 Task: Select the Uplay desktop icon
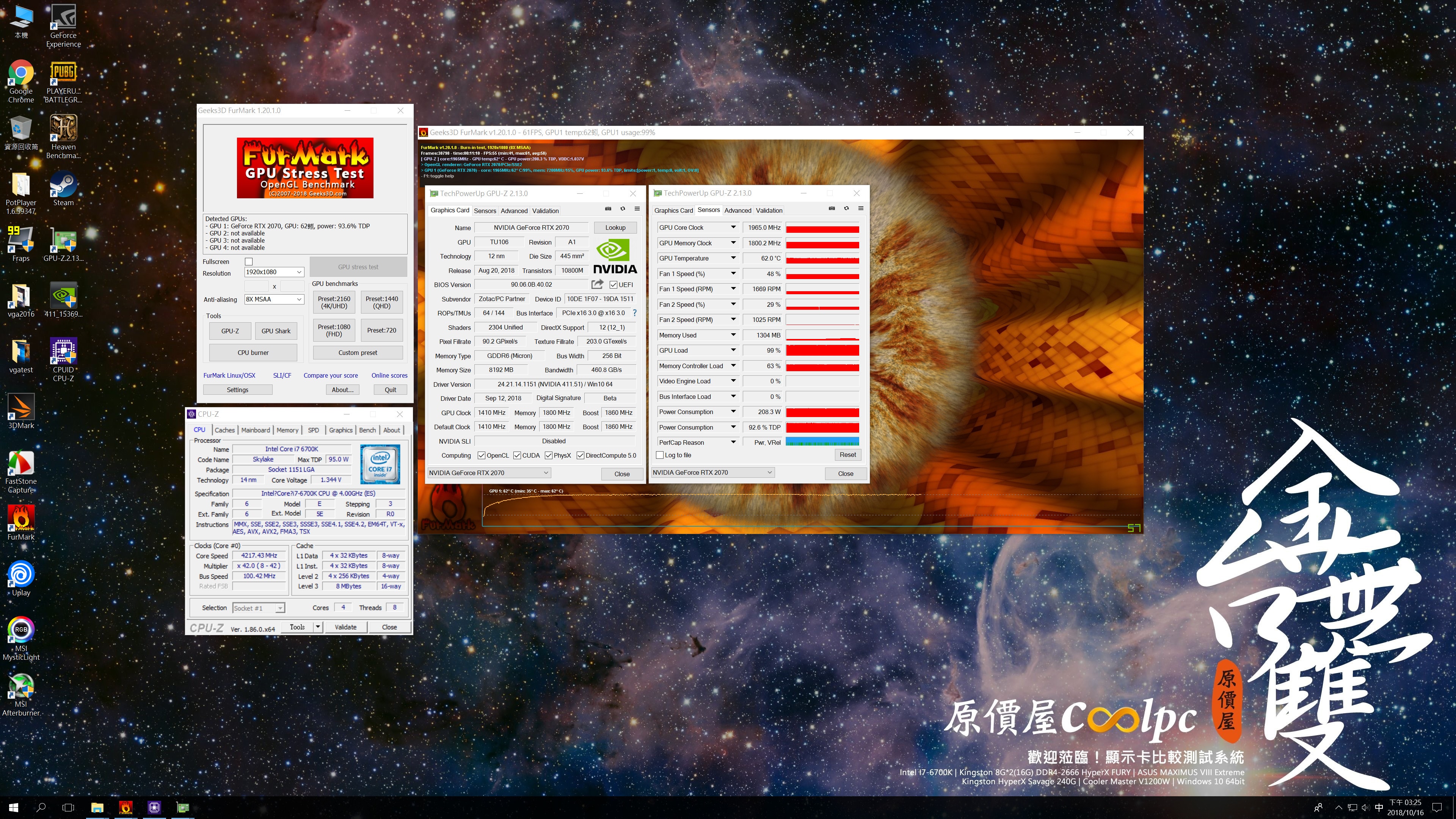pyautogui.click(x=21, y=579)
